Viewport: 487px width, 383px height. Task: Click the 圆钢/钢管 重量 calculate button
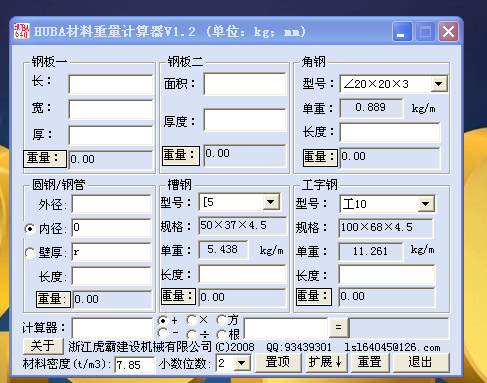click(x=53, y=299)
